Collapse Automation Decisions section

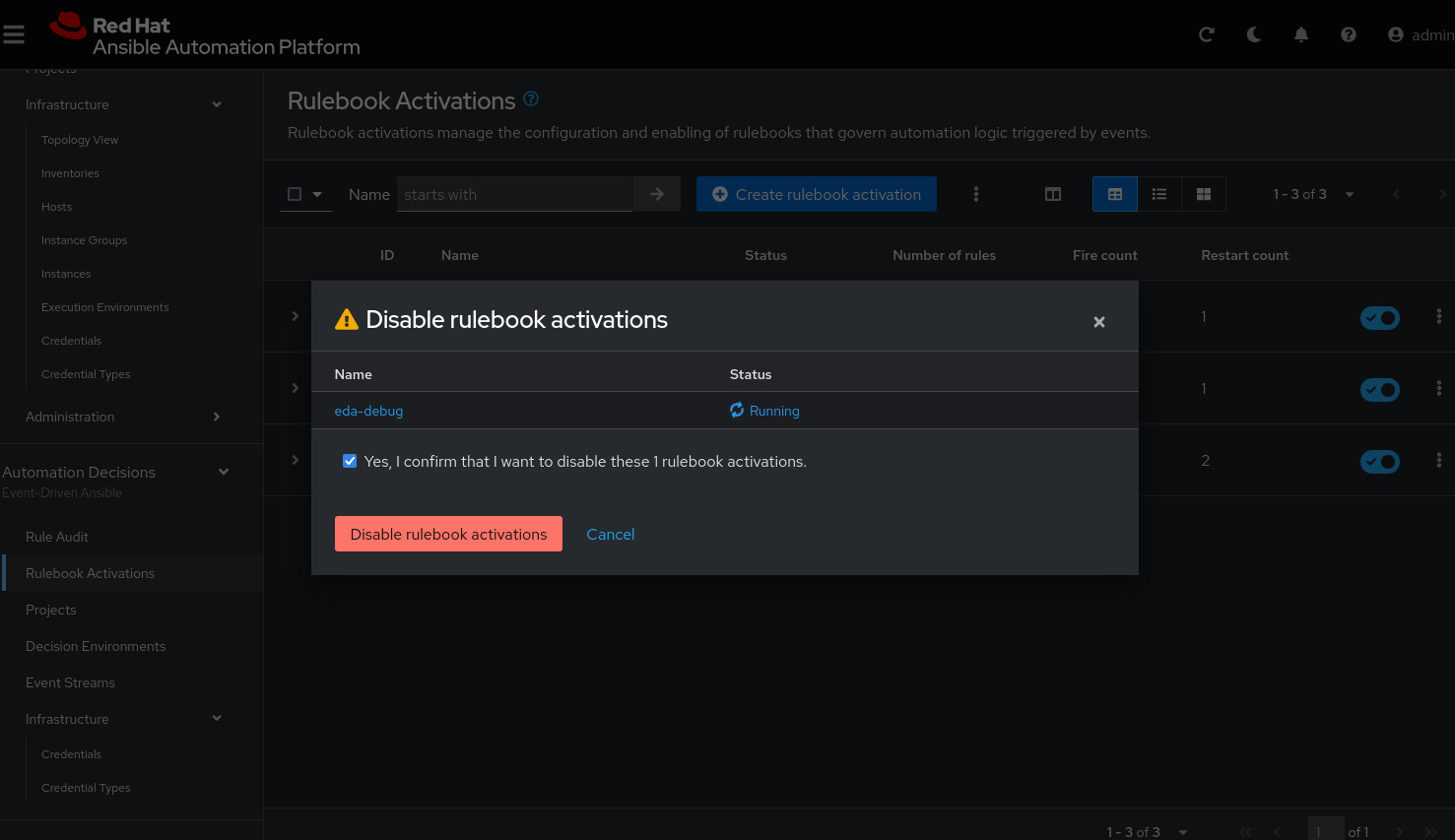[x=224, y=472]
